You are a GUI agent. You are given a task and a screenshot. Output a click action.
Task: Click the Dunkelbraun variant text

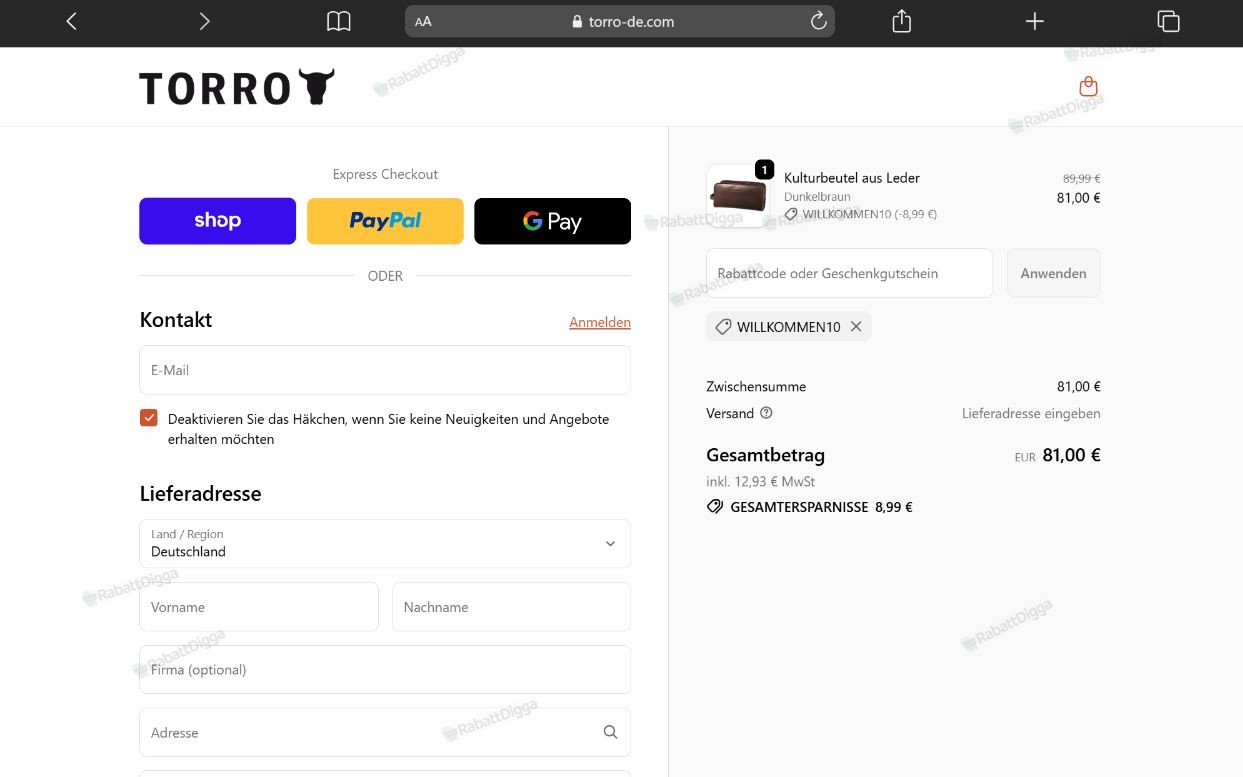[x=817, y=197]
